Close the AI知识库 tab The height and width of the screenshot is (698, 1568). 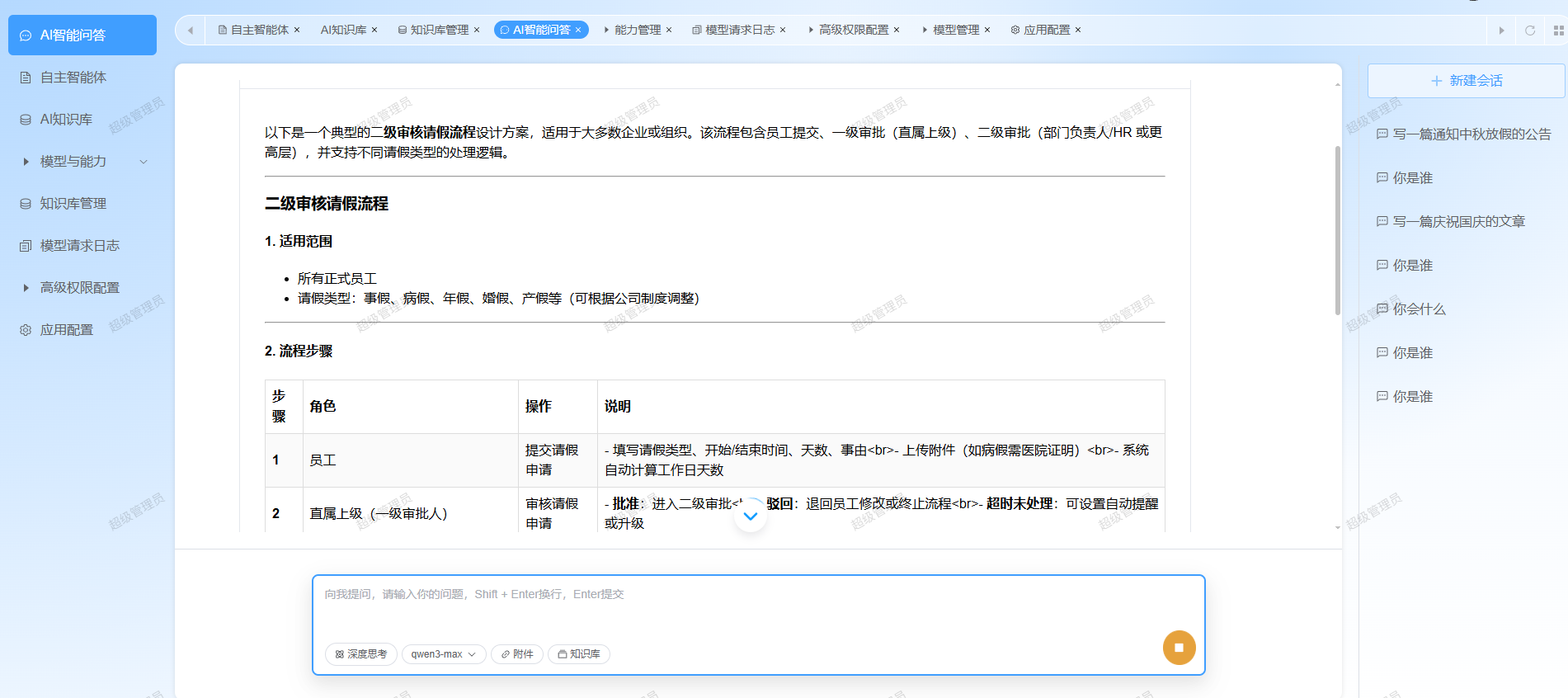[x=374, y=30]
